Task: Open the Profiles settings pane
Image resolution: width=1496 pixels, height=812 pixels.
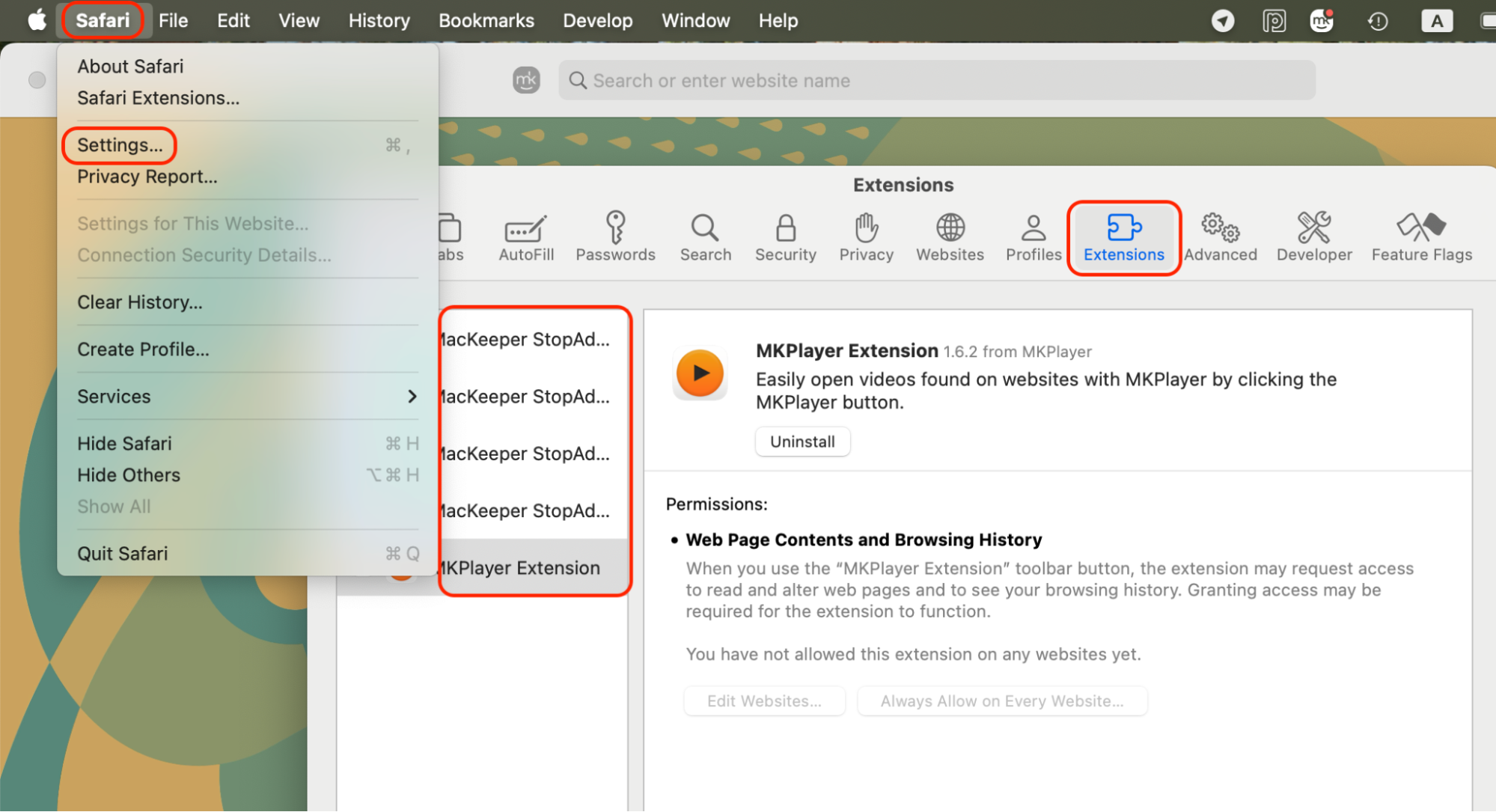Action: (x=1033, y=236)
